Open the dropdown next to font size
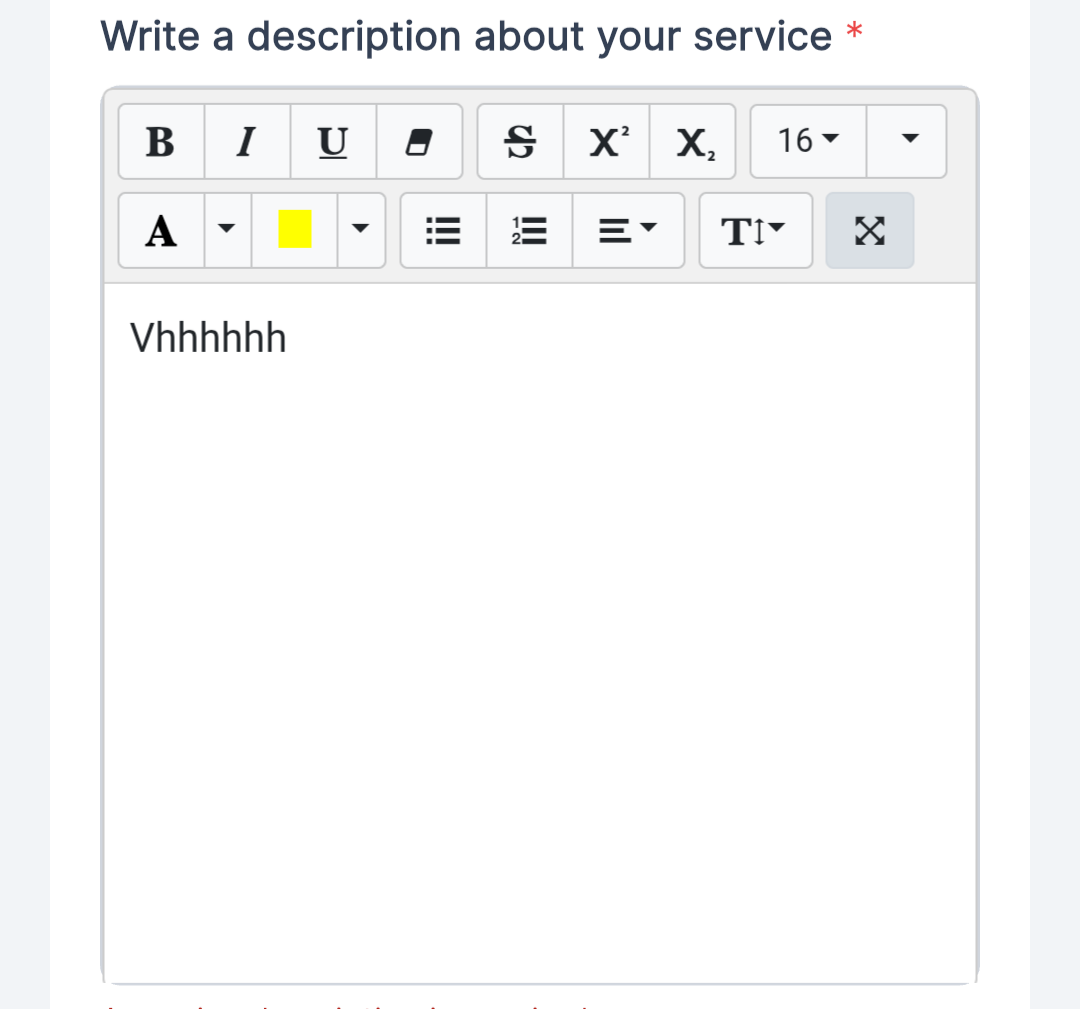This screenshot has height=1009, width=1080. [x=907, y=142]
